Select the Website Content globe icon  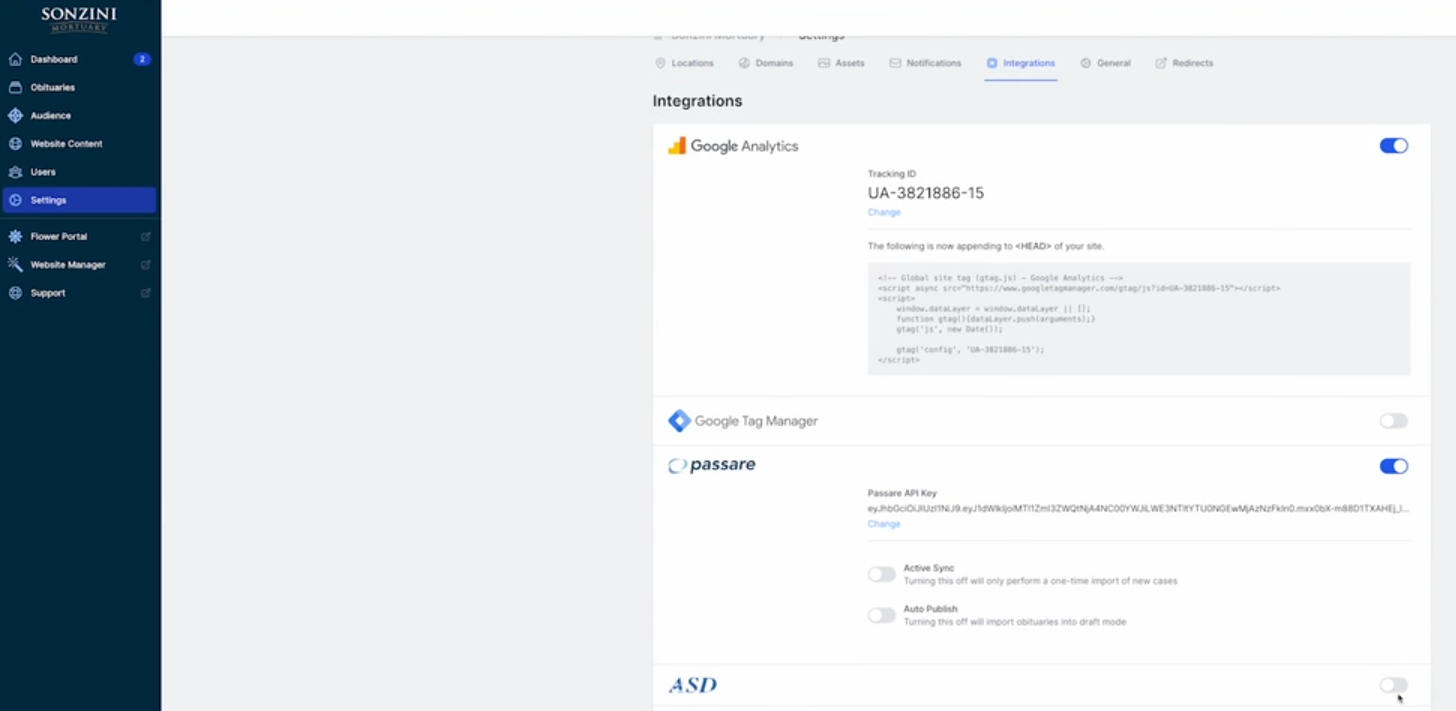[x=14, y=143]
